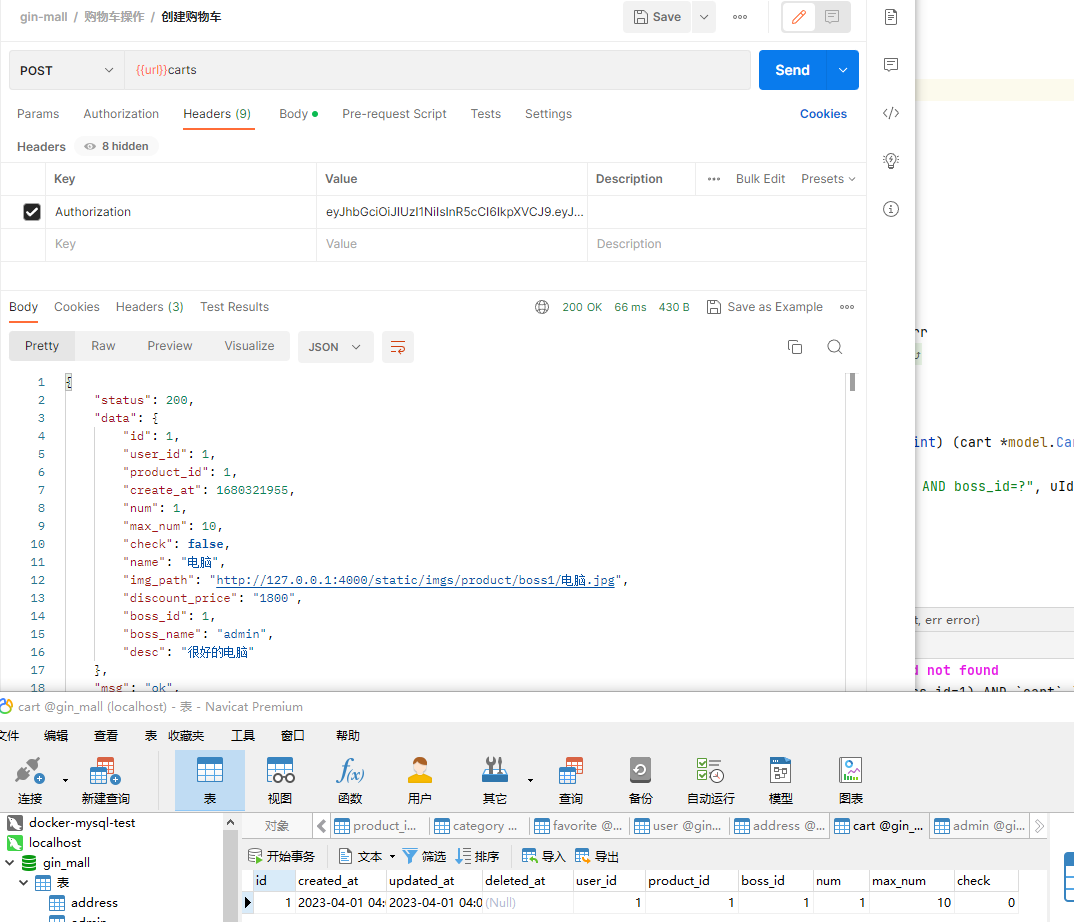The height and width of the screenshot is (922, 1074).
Task: Open 用户 users toolbar icon in Navicat
Action: [x=419, y=780]
